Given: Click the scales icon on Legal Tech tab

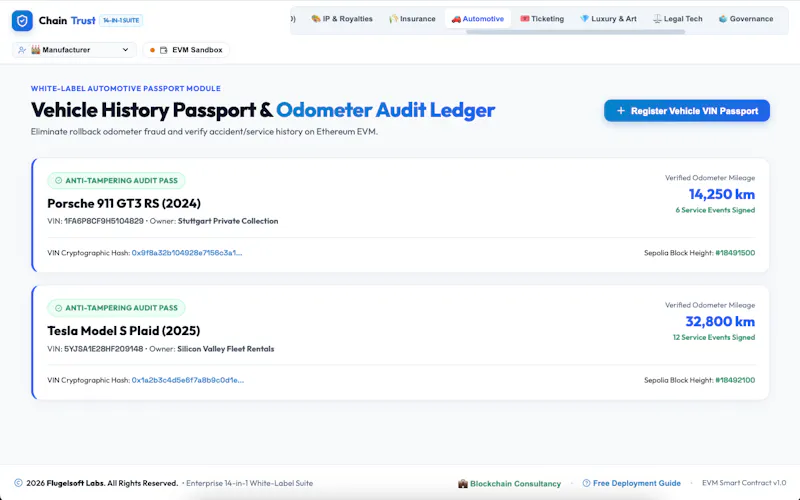Looking at the screenshot, I should (657, 19).
